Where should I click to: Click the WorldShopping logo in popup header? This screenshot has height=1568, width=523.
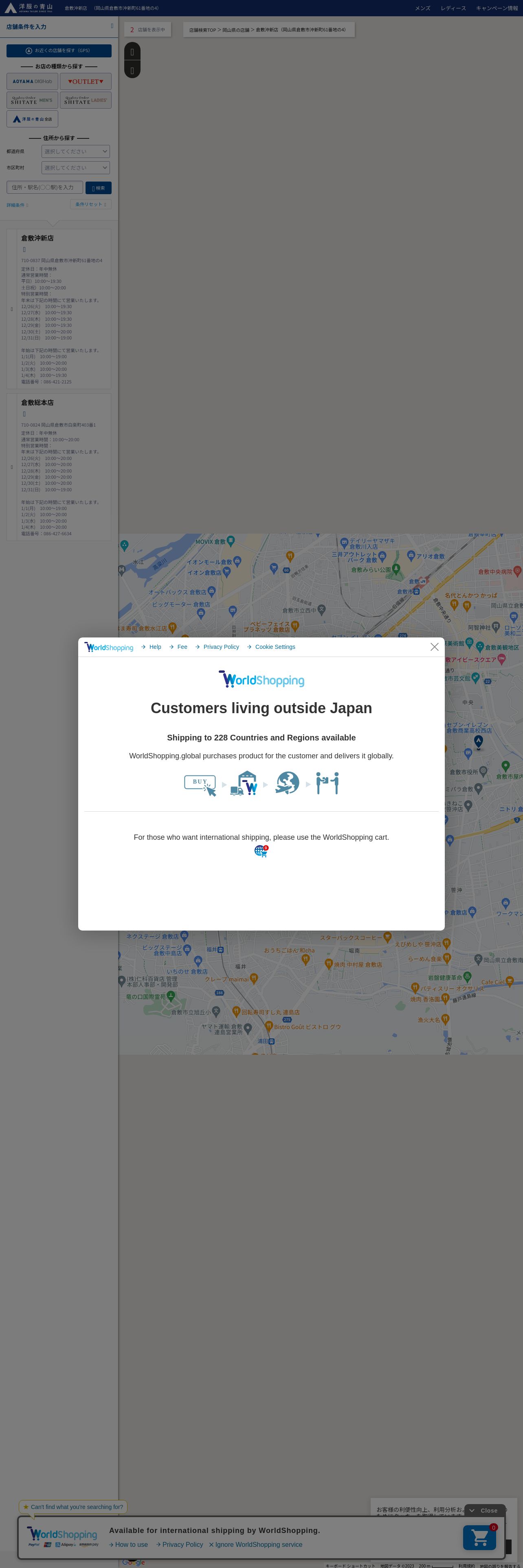pyautogui.click(x=109, y=647)
